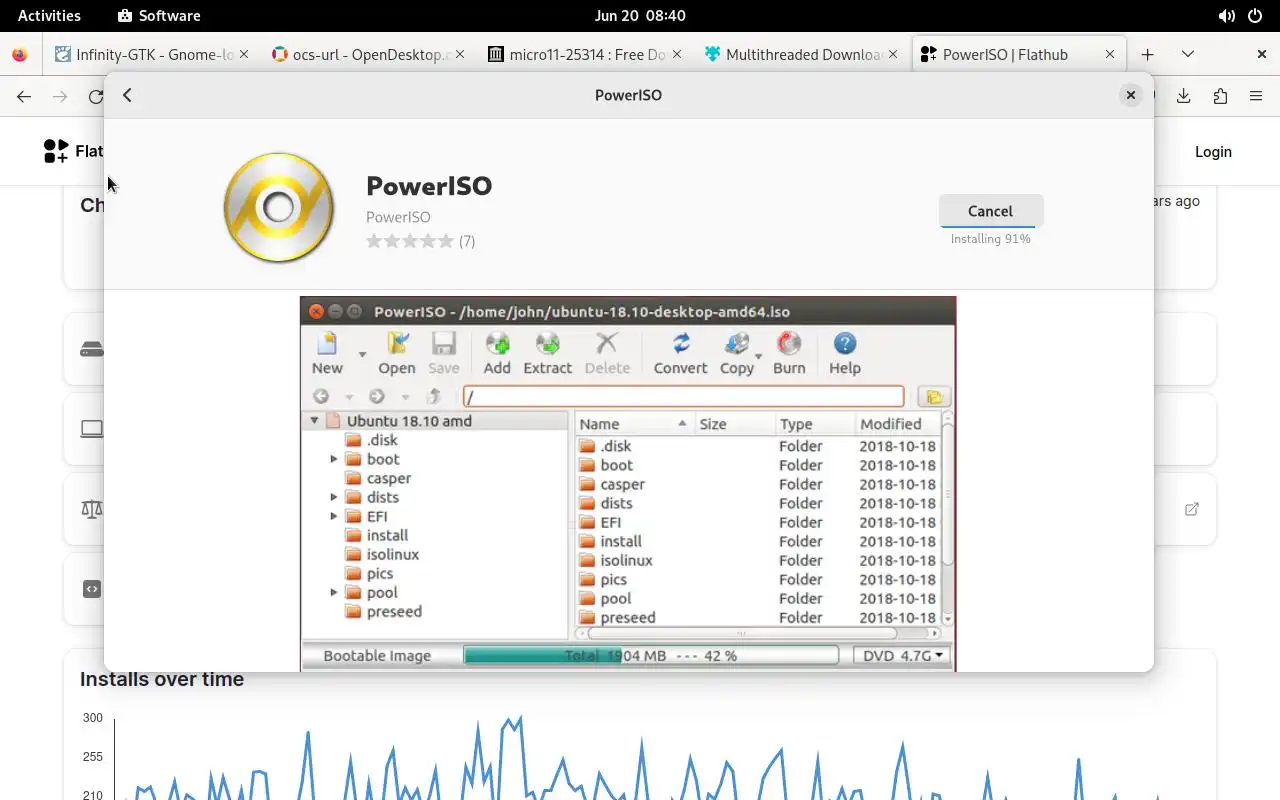The height and width of the screenshot is (800, 1280).
Task: Open a new Firefox tab
Action: (1148, 55)
